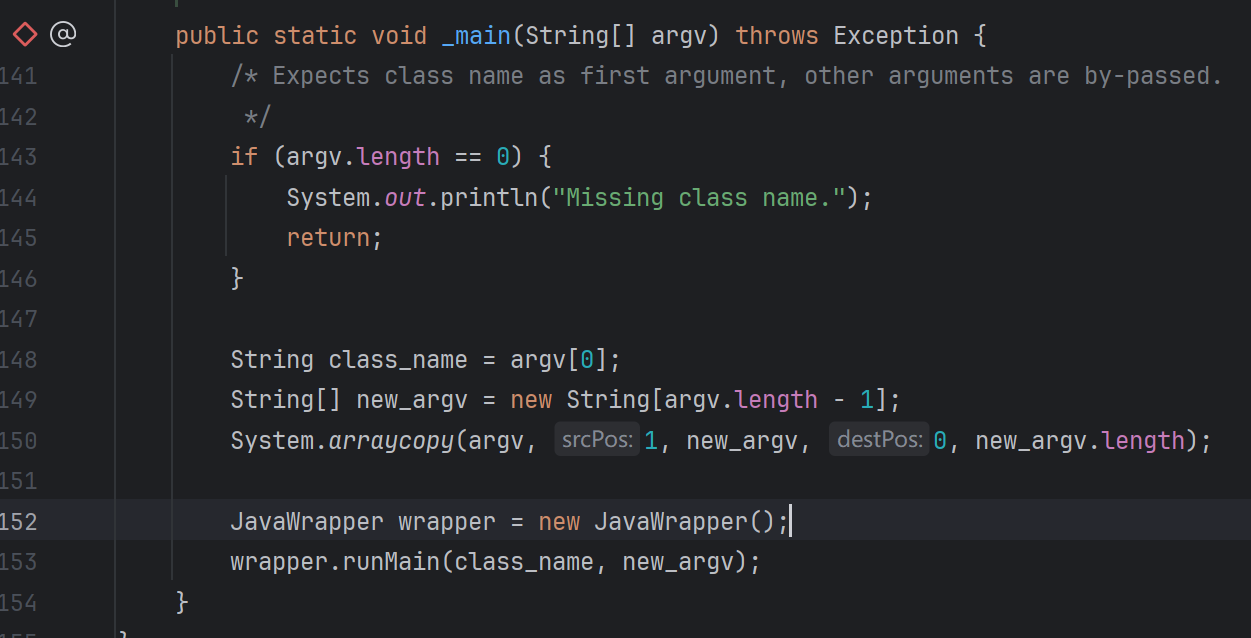Click the Exception type after throws
Screen dimensions: 1251x638
pos(895,36)
